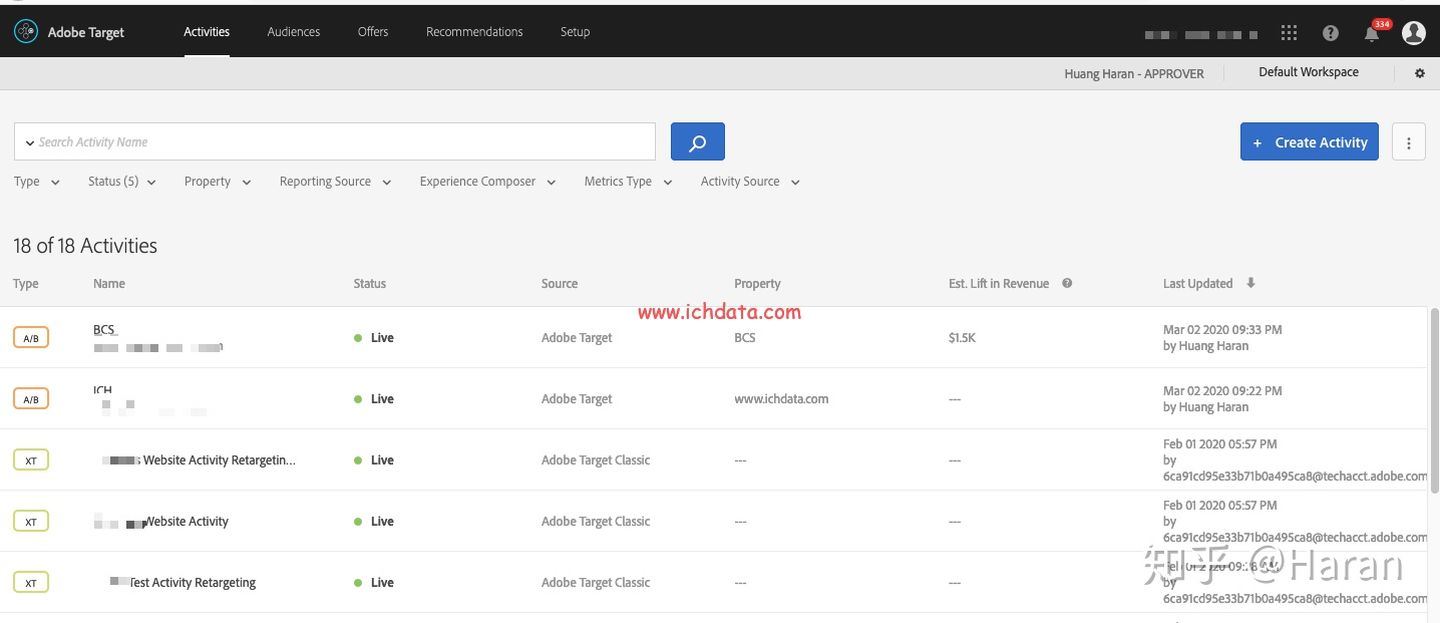Click the $1.5K revenue lift value
The height and width of the screenshot is (623, 1440).
click(962, 338)
